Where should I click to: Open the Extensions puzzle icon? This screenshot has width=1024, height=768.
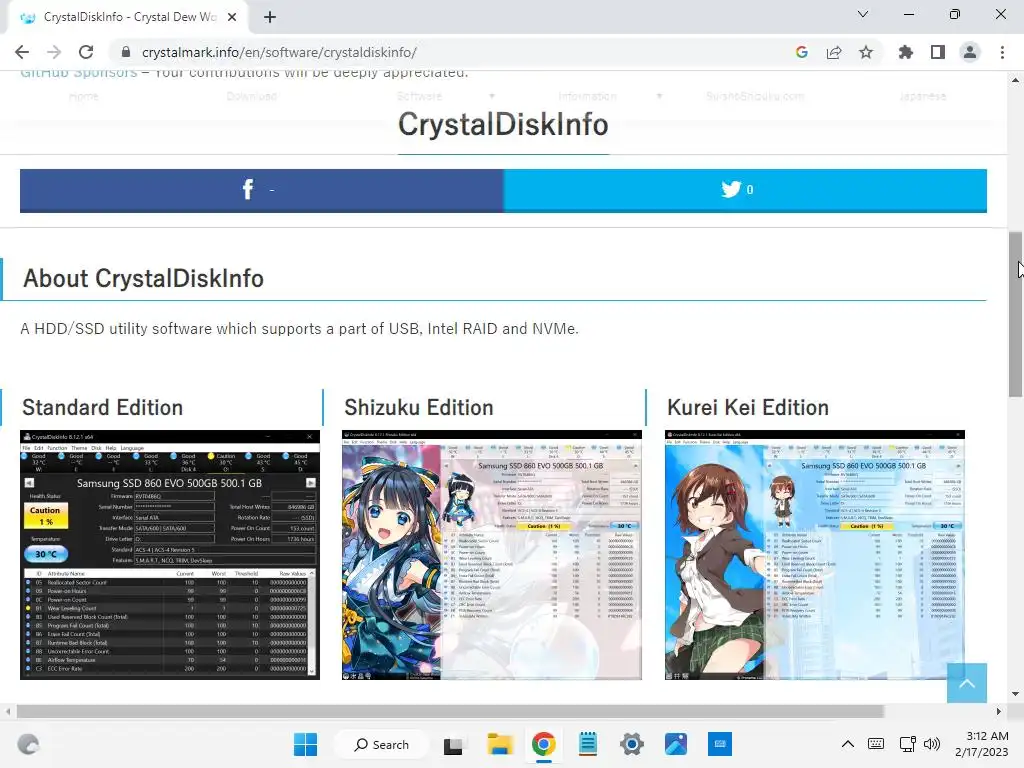(x=906, y=52)
